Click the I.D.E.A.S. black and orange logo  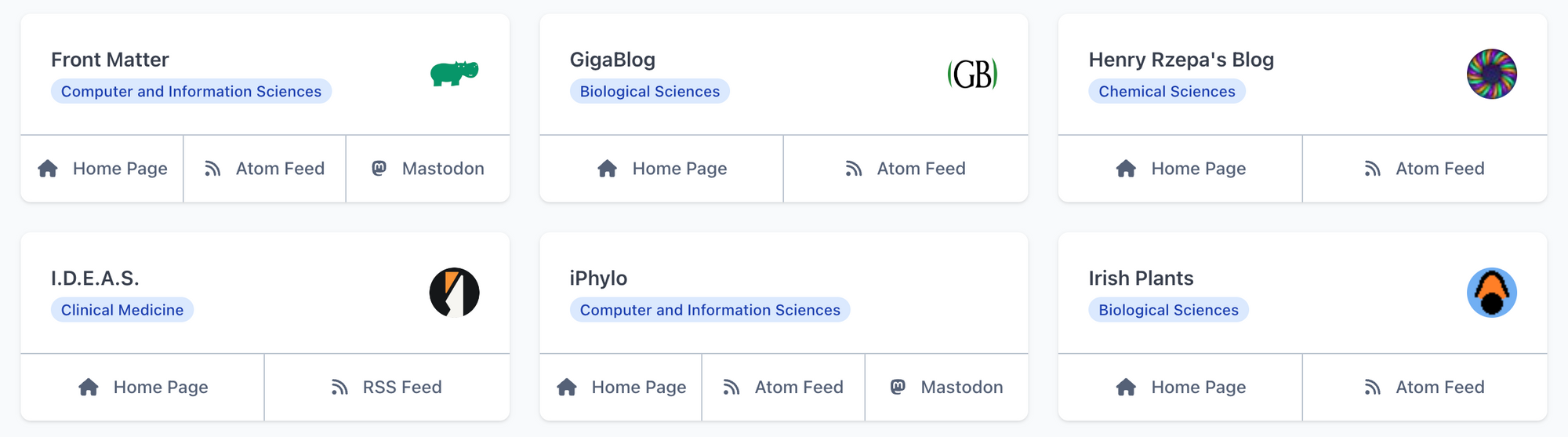tap(454, 293)
